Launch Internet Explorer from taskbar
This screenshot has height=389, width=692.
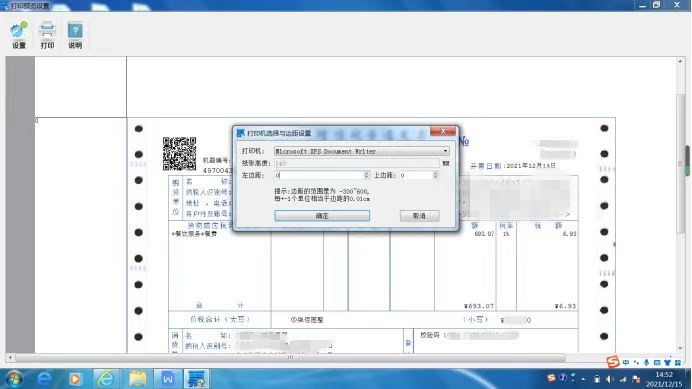coord(105,379)
